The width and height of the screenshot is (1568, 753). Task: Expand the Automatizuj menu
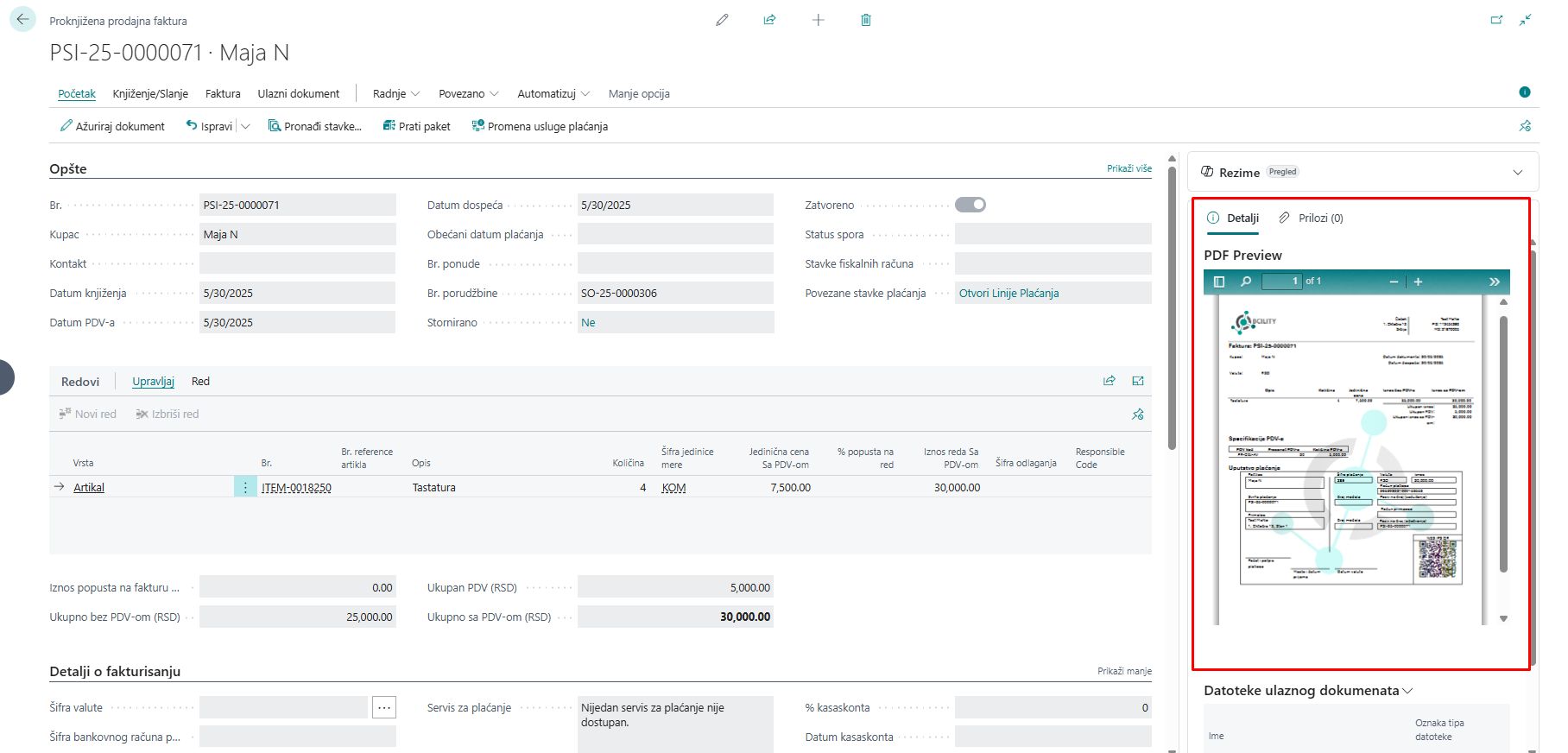coord(553,93)
